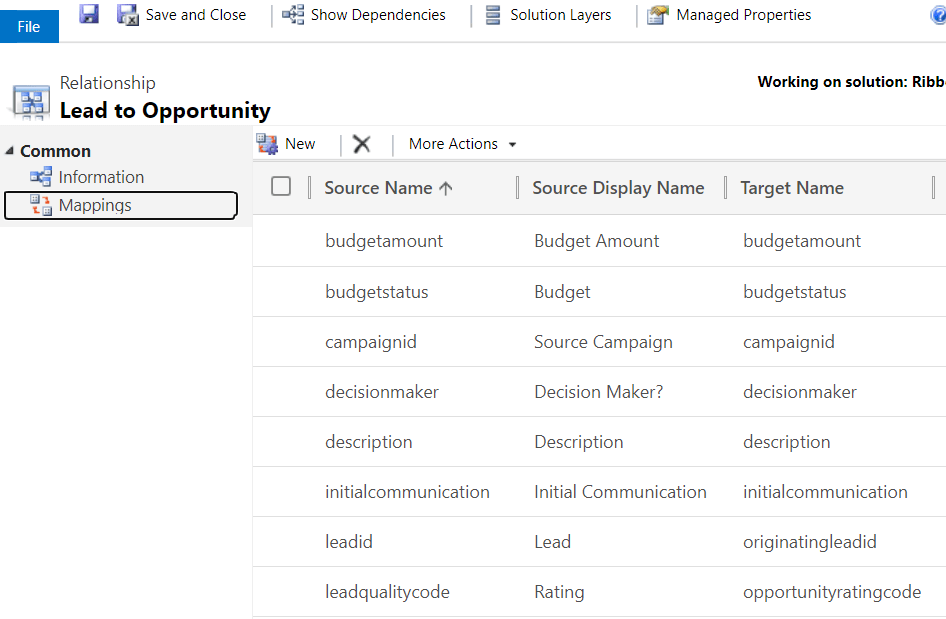Image resolution: width=946 pixels, height=619 pixels.
Task: Click the floppy disk Save icon
Action: coord(89,14)
